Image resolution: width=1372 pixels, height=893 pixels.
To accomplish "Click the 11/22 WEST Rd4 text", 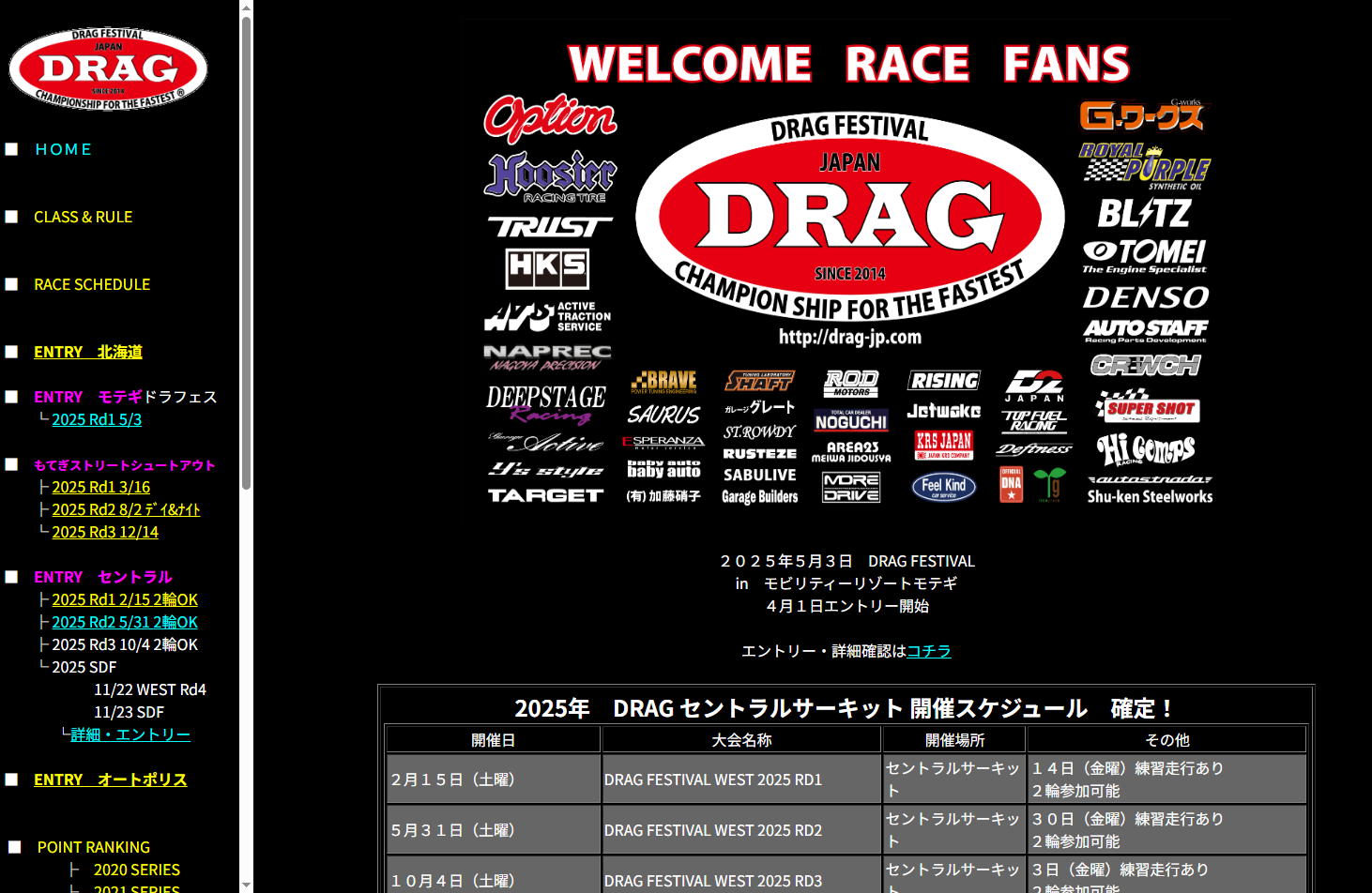I will [x=150, y=689].
